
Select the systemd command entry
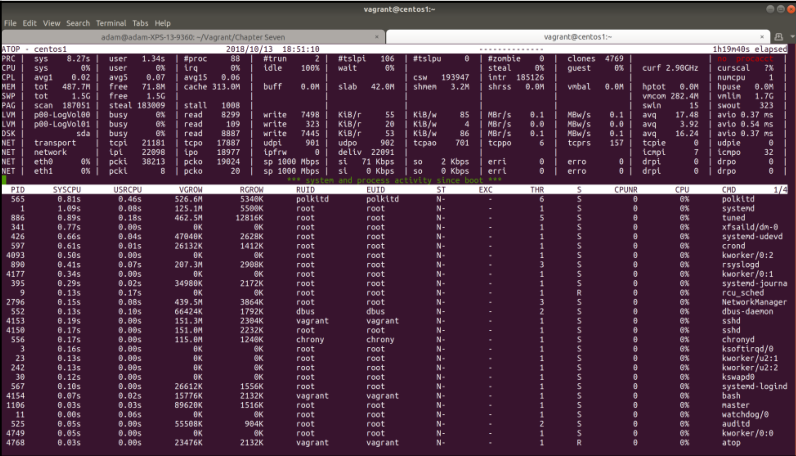tap(738, 209)
